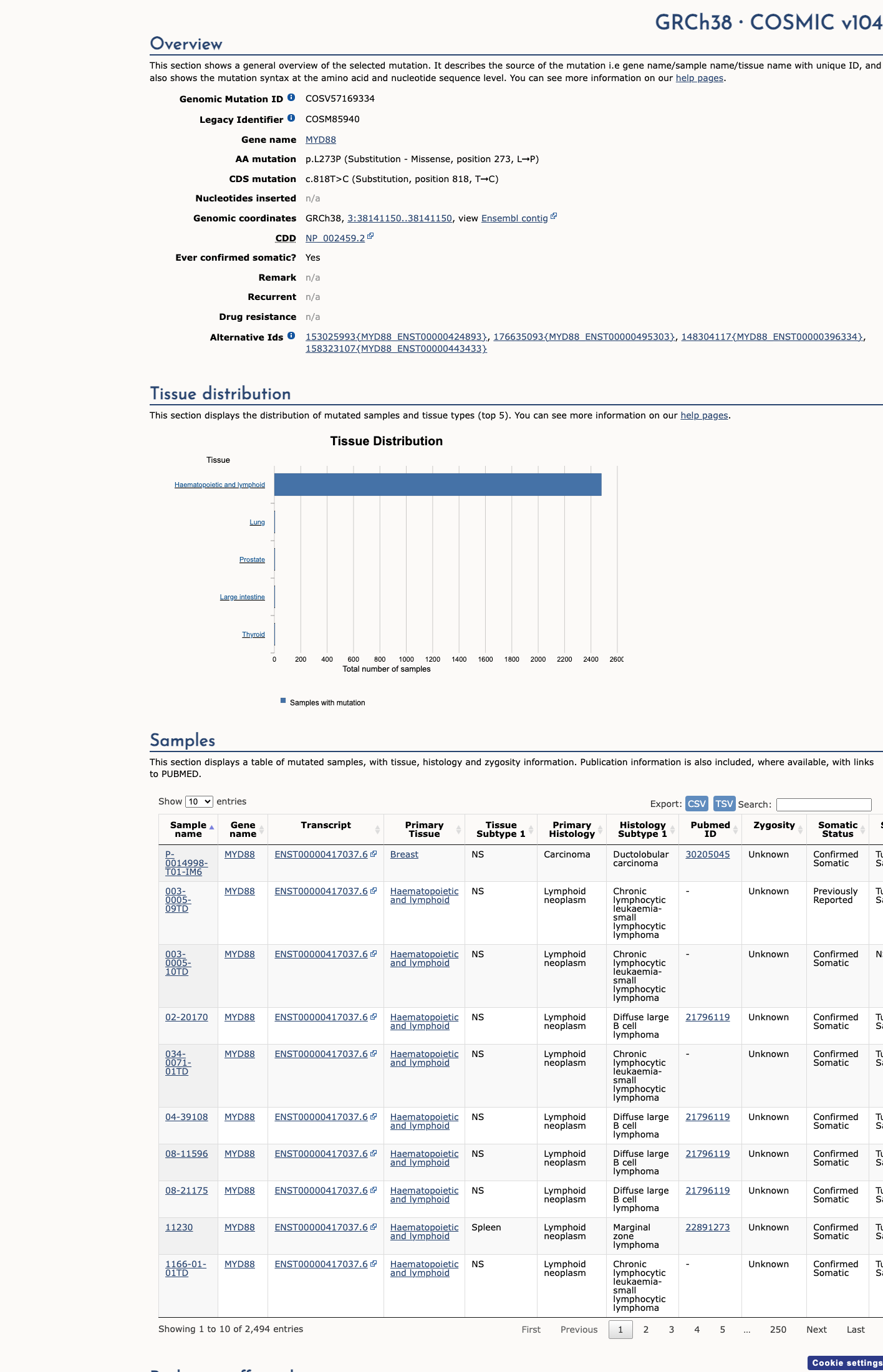The height and width of the screenshot is (1372, 883).
Task: Click Next in the samples pagination
Action: 817,1330
